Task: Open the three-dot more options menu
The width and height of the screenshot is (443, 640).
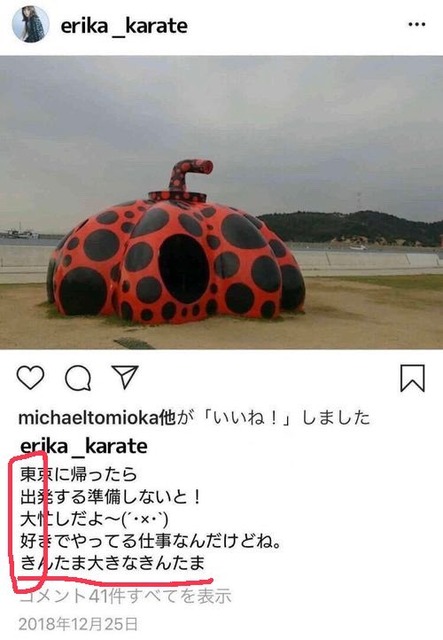Action: coord(416,24)
